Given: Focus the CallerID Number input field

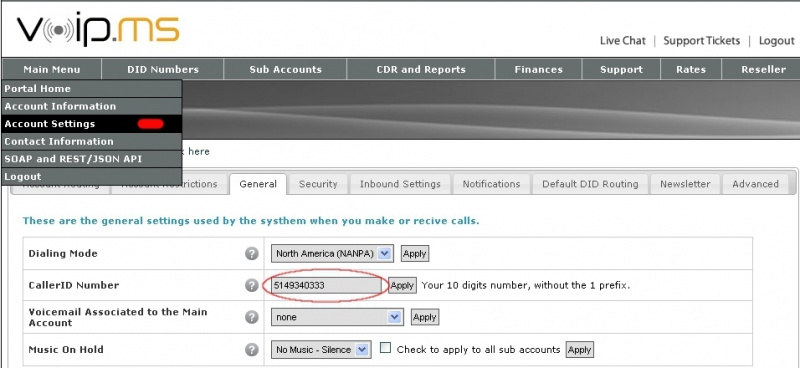Looking at the screenshot, I should point(327,285).
